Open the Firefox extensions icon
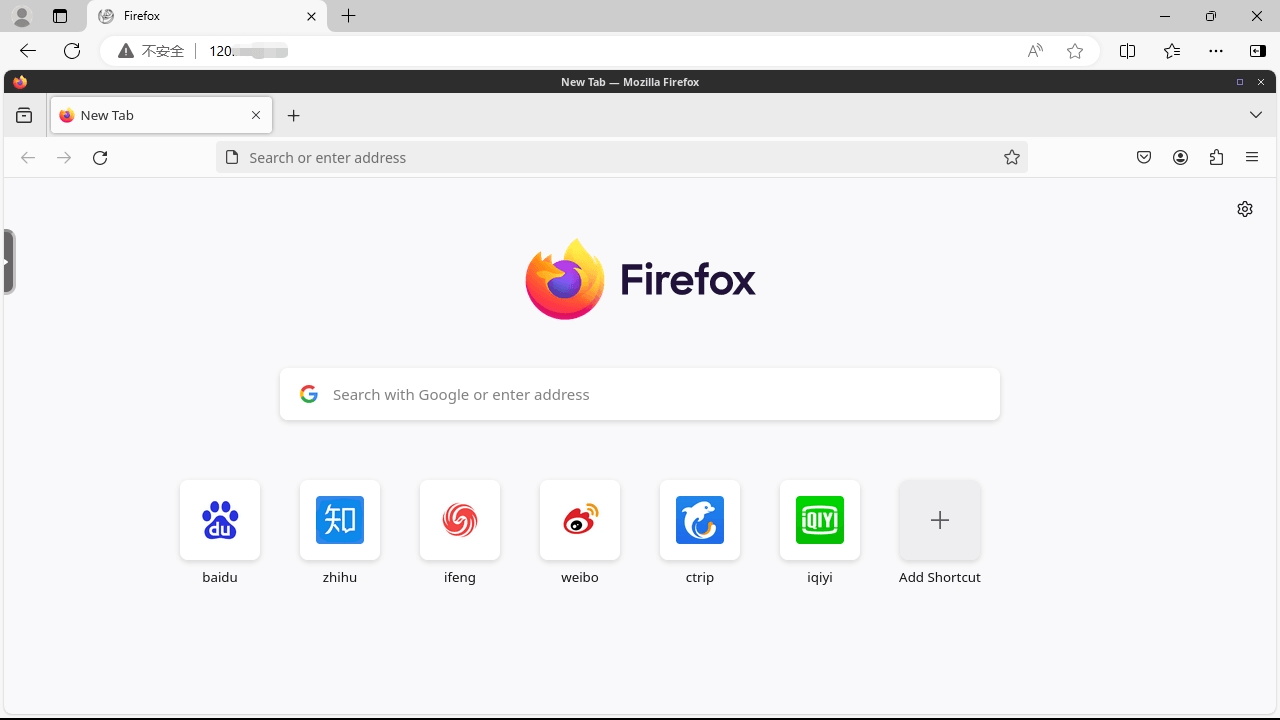 [1216, 157]
